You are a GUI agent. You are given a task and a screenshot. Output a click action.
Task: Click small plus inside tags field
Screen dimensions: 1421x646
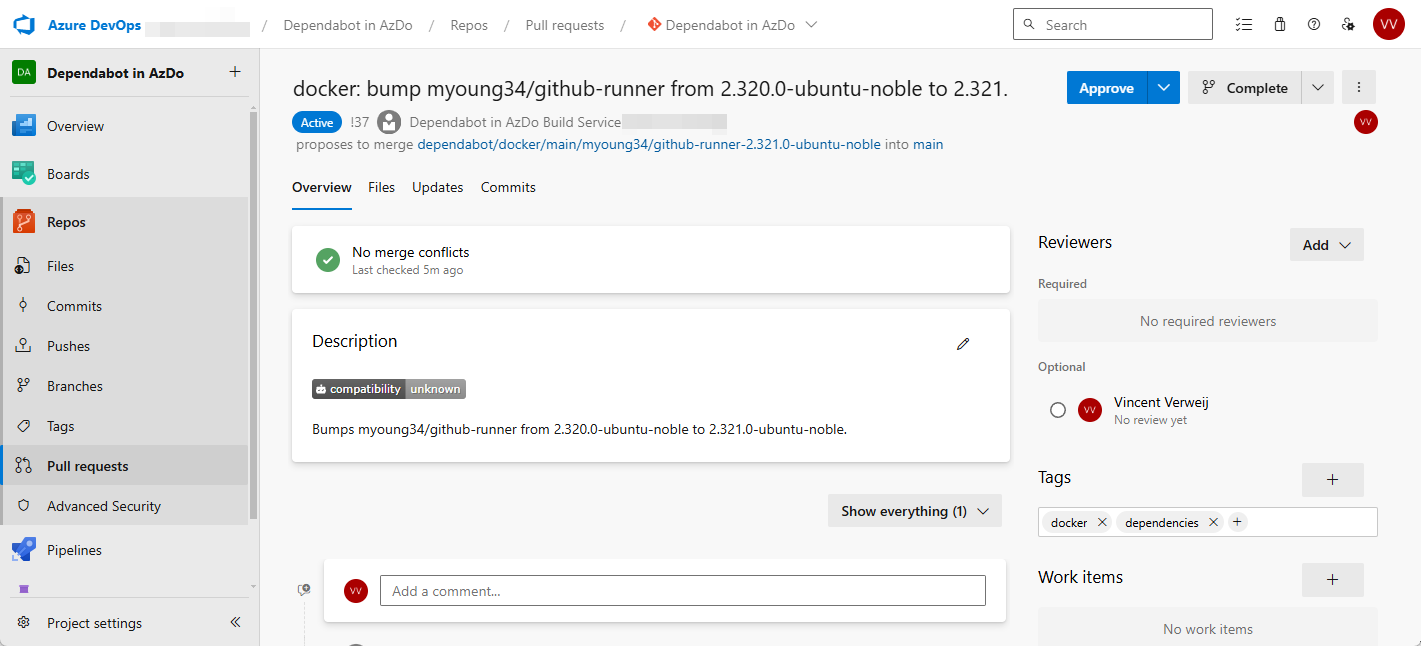1237,522
